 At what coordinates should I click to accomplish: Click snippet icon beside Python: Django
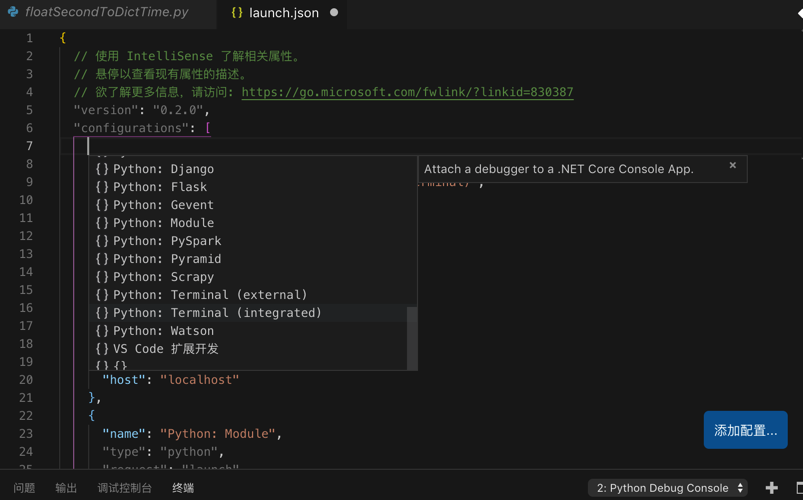click(x=102, y=169)
